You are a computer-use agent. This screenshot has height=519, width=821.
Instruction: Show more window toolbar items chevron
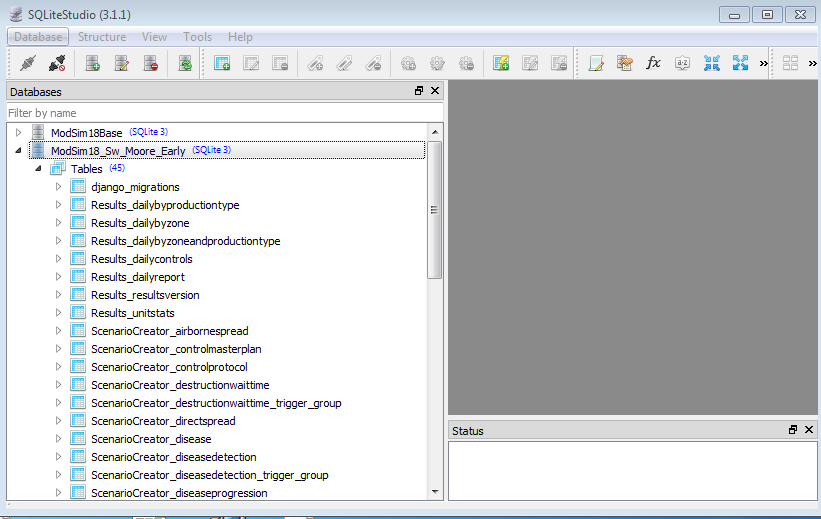coord(812,64)
